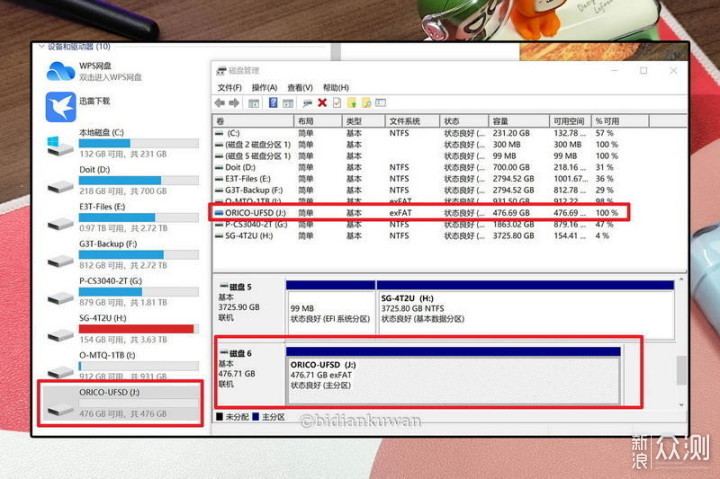Minimize the Disk Management window
The image size is (720, 479).
(x=615, y=71)
